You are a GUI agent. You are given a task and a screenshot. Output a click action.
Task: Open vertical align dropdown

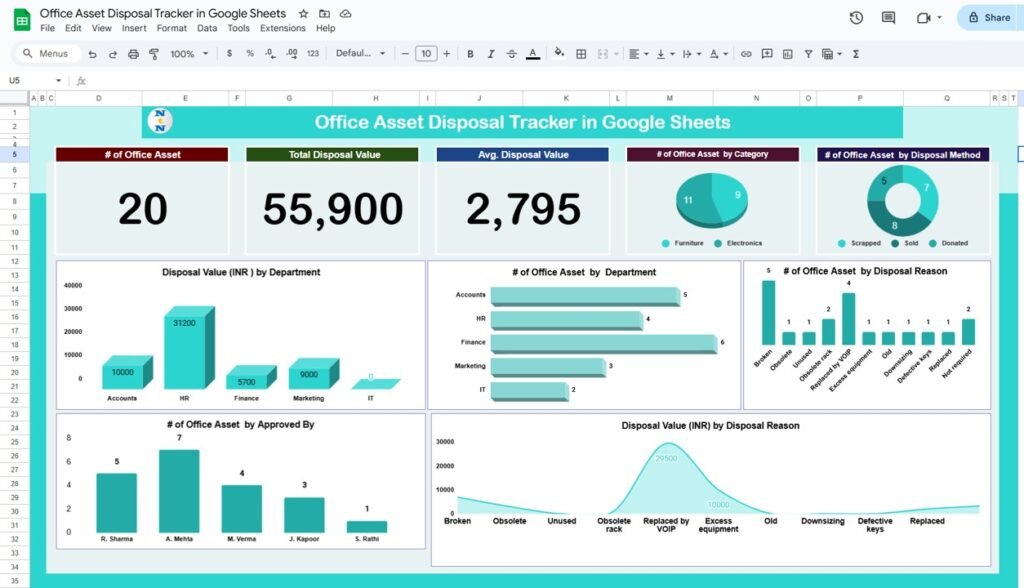pyautogui.click(x=665, y=54)
